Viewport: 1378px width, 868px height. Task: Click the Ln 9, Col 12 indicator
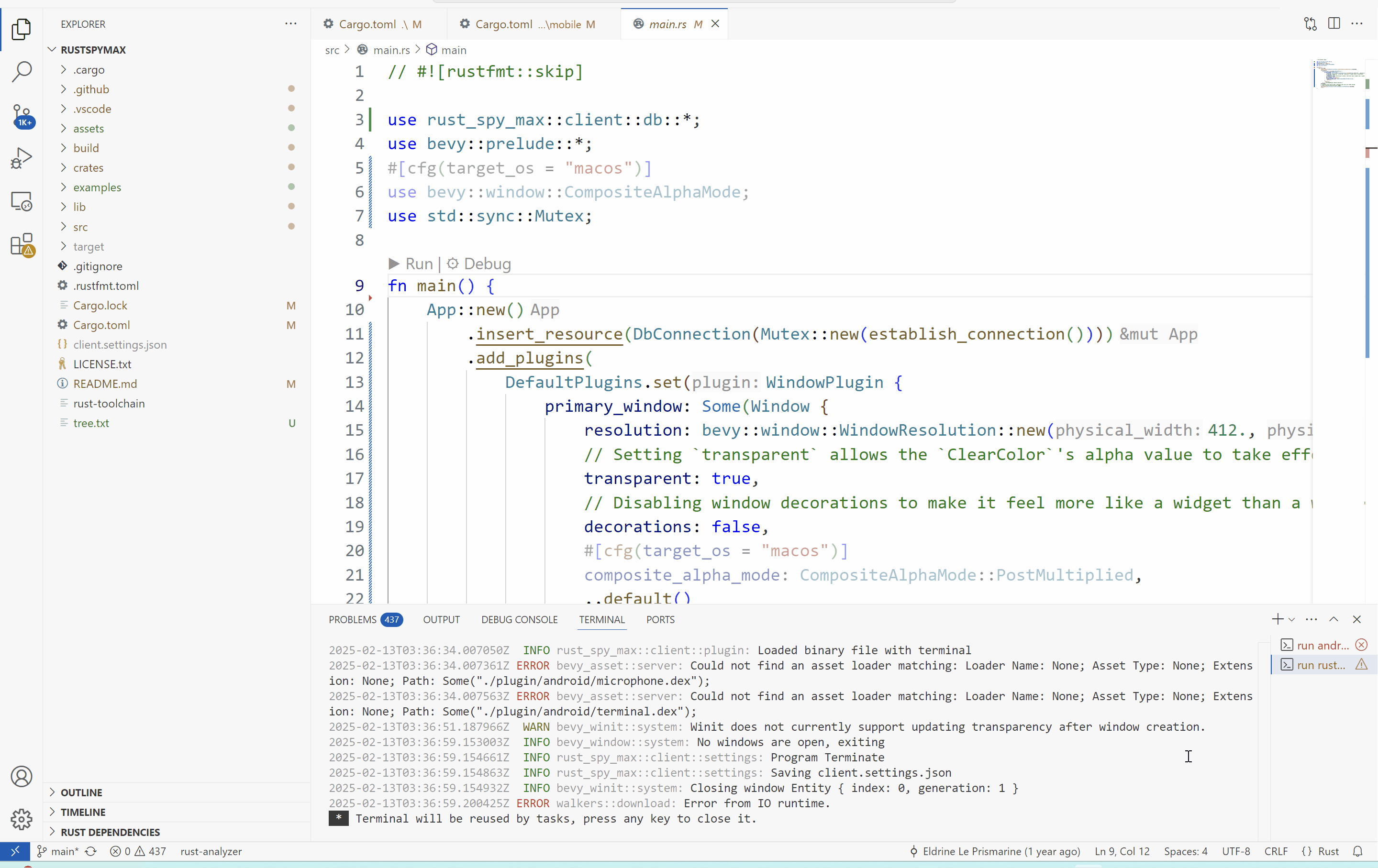point(1122,851)
